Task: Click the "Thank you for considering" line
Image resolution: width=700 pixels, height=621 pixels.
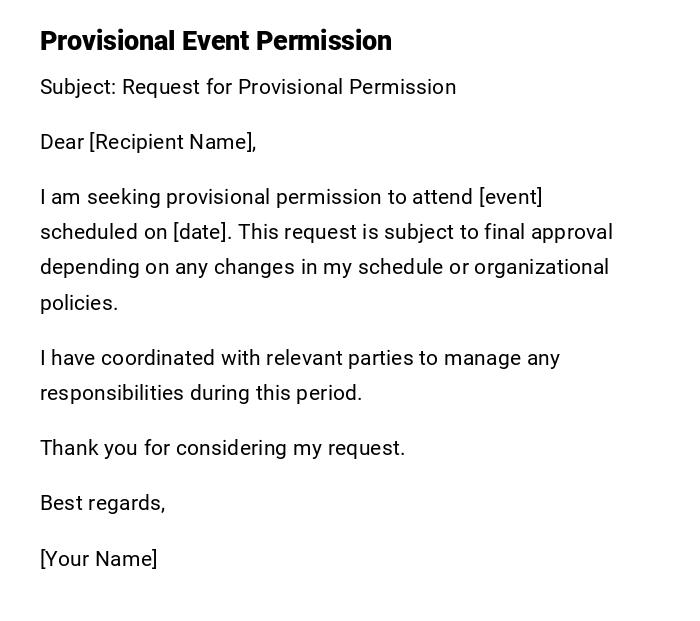Action: tap(163, 448)
